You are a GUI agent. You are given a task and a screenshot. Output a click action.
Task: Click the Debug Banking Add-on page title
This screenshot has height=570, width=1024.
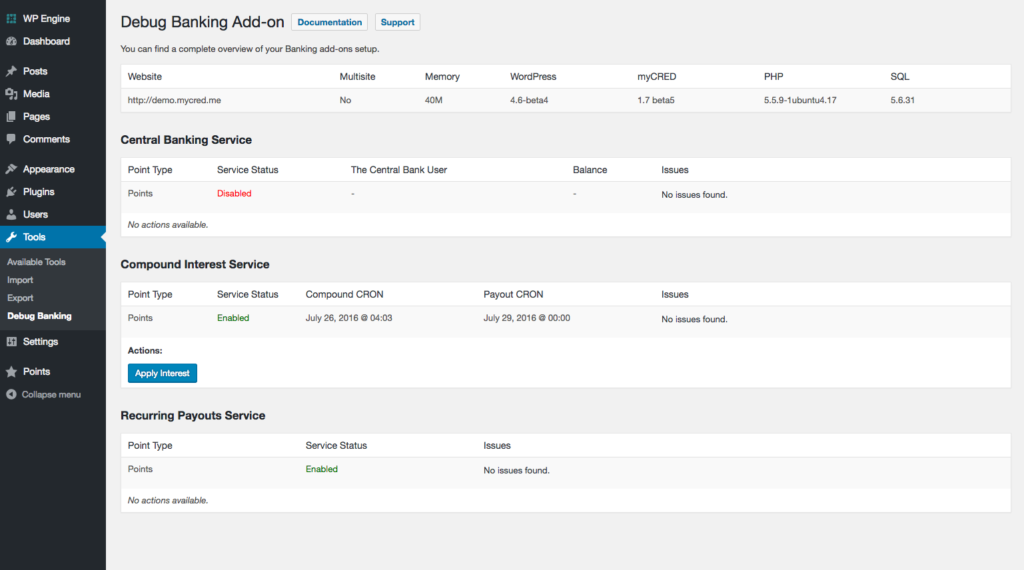tap(202, 22)
